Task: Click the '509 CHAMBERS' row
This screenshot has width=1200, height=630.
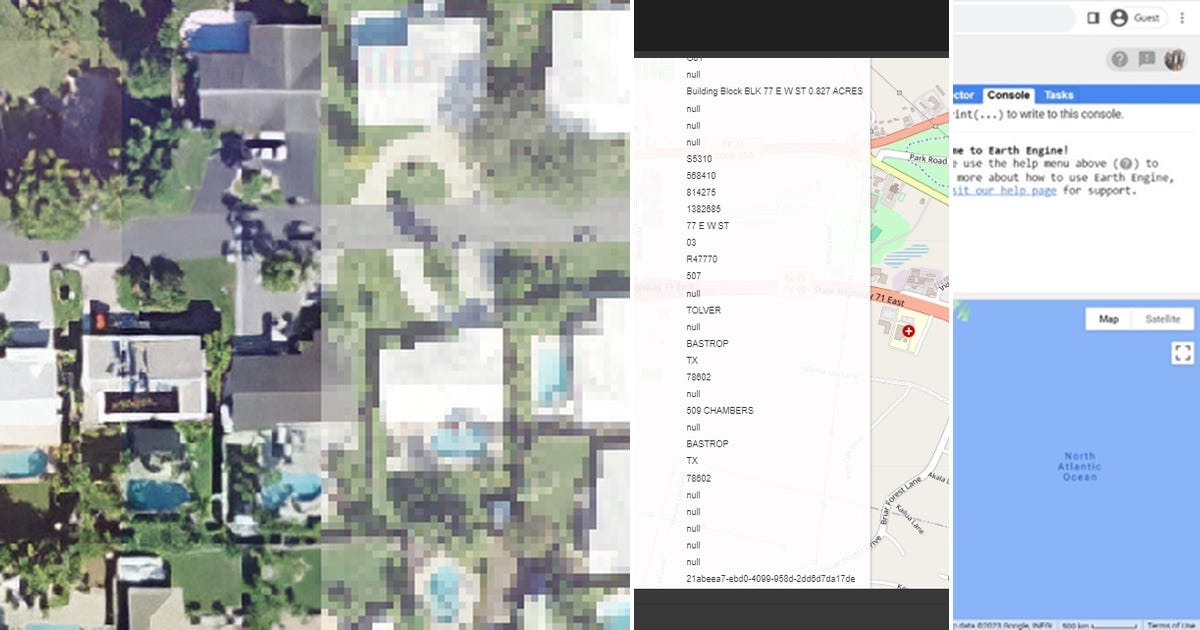Action: click(x=720, y=410)
